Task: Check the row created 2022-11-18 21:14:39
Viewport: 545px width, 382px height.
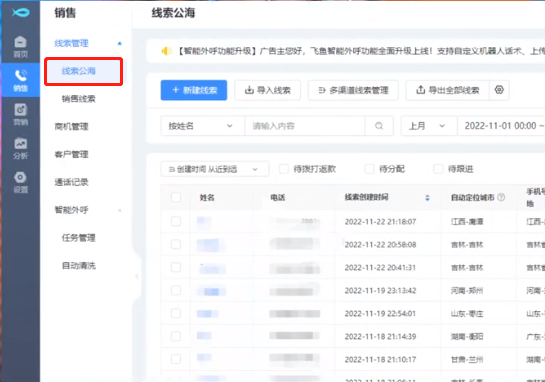Action: [x=176, y=336]
